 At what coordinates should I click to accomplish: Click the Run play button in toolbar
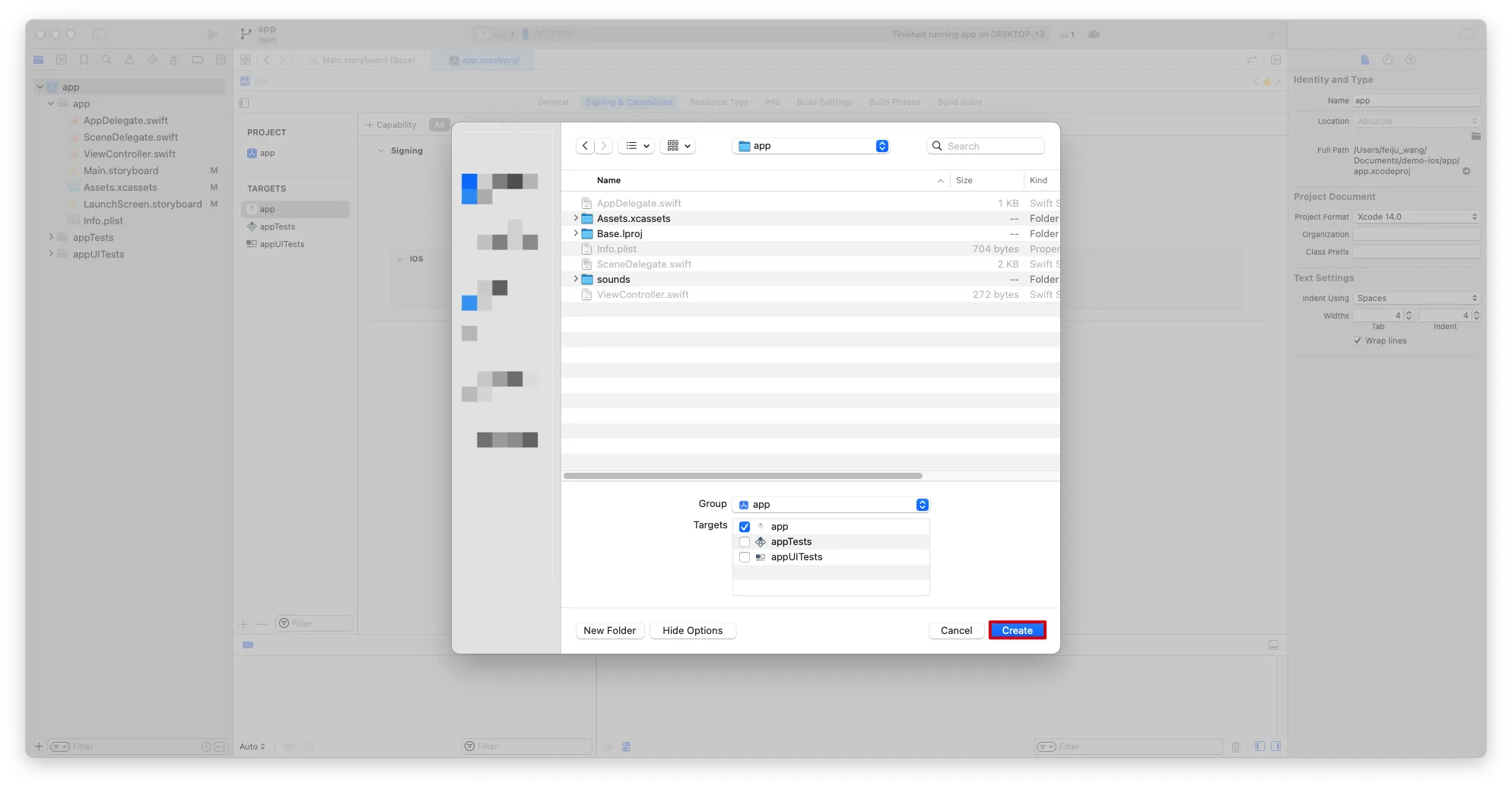(212, 34)
